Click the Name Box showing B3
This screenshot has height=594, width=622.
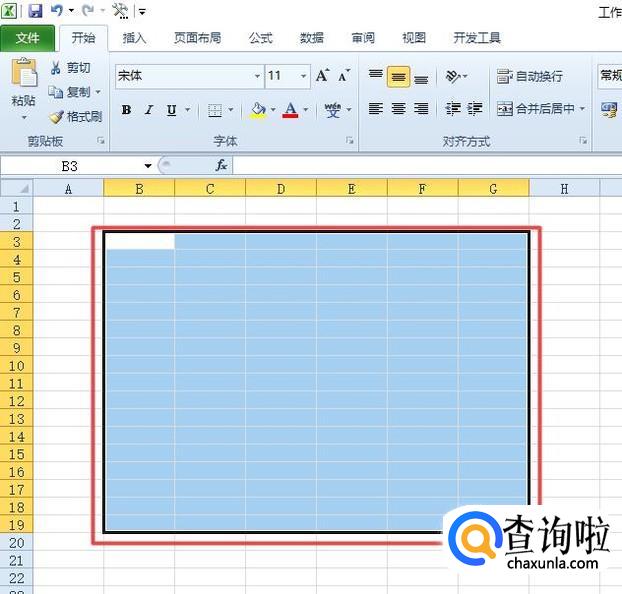(70, 166)
